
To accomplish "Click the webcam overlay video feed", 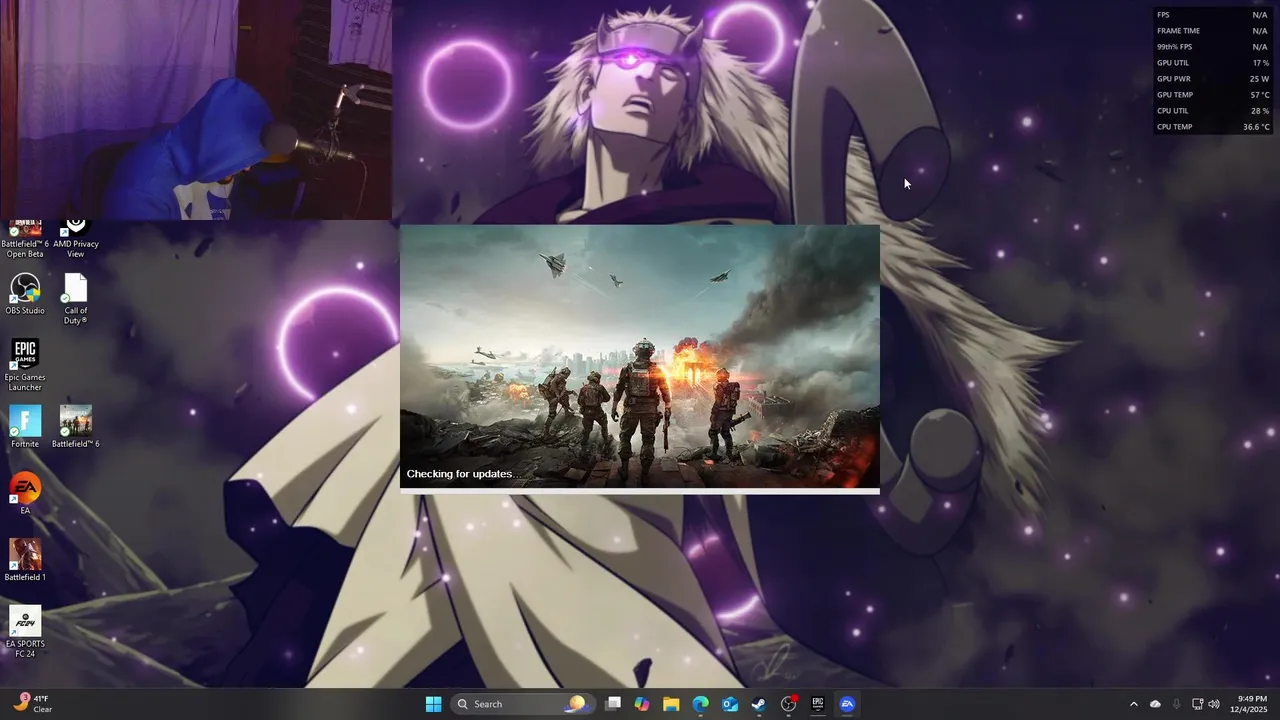I will pyautogui.click(x=196, y=110).
